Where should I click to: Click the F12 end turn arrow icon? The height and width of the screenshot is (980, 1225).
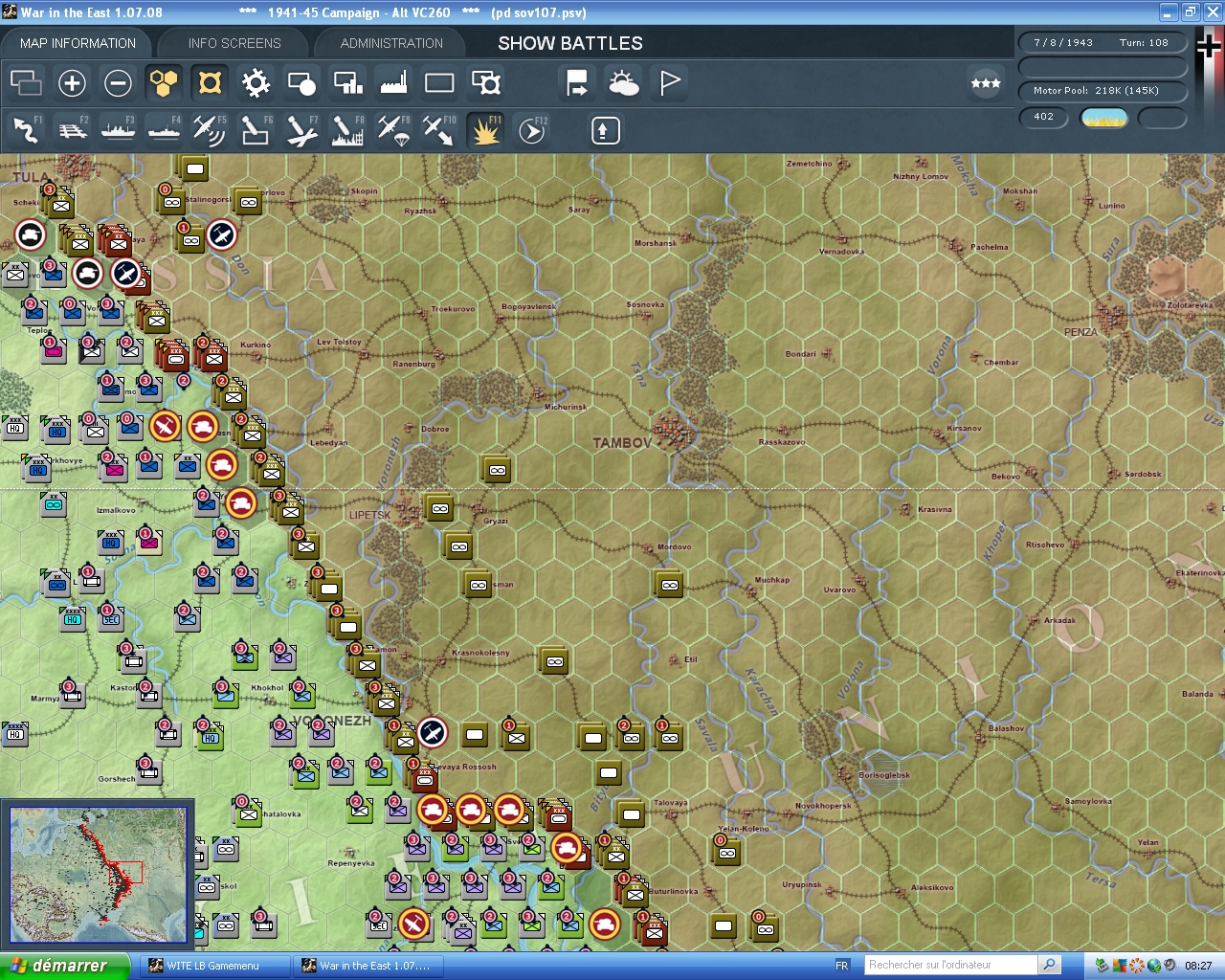pos(532,130)
